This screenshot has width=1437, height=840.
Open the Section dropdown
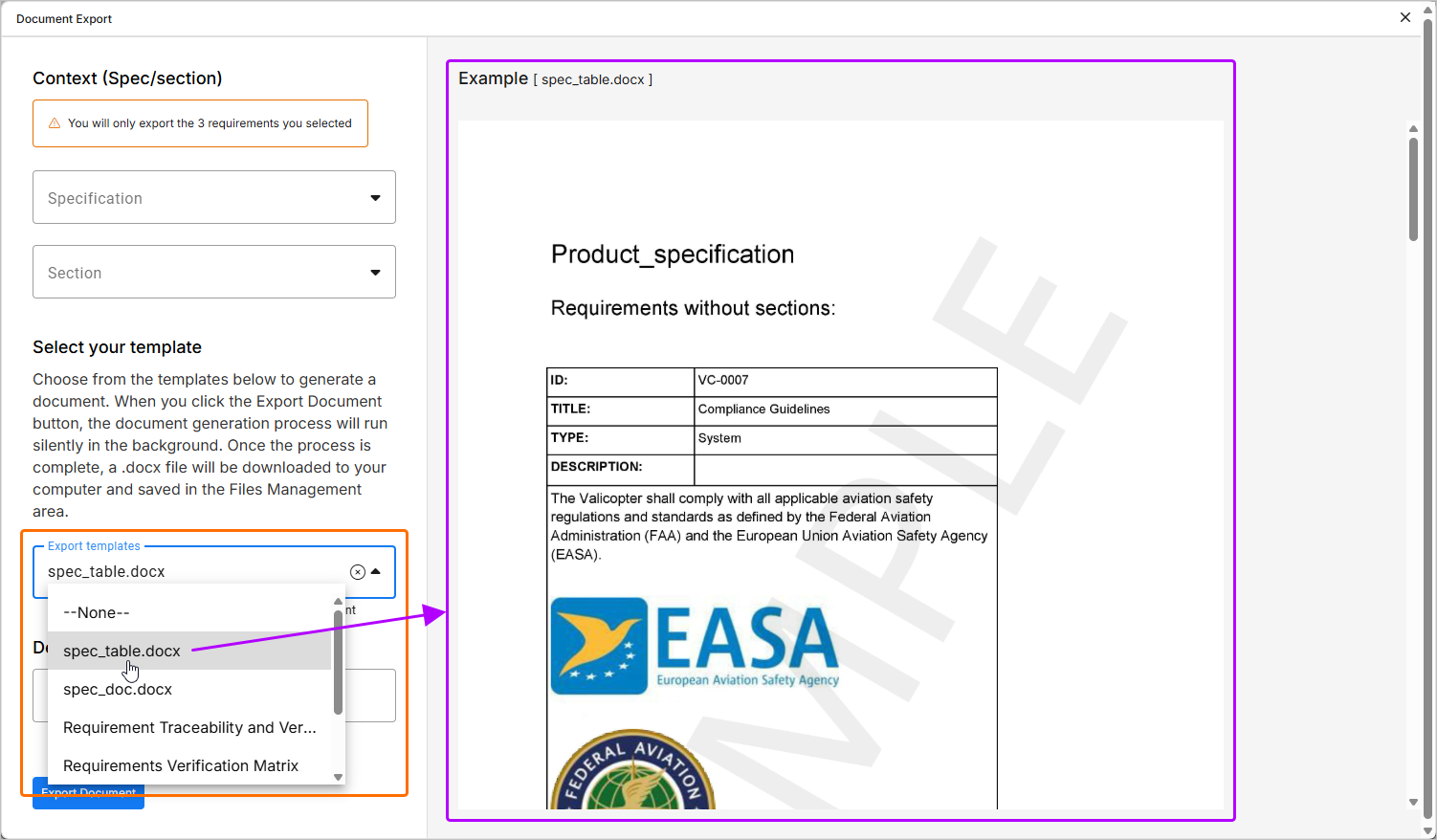tap(214, 272)
